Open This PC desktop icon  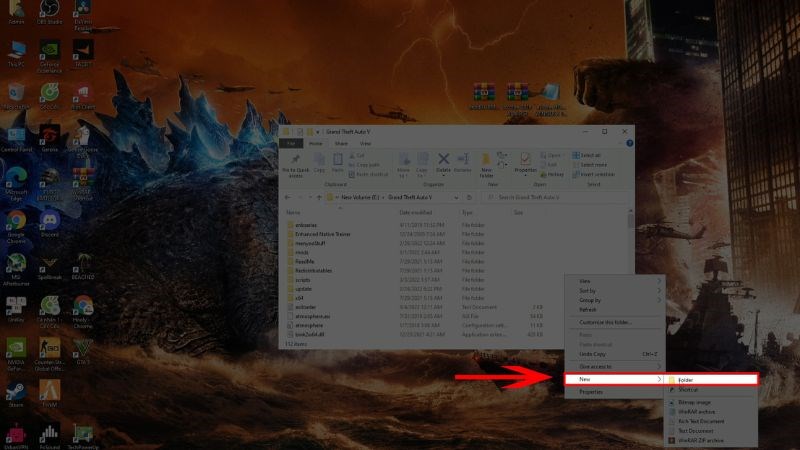click(16, 54)
